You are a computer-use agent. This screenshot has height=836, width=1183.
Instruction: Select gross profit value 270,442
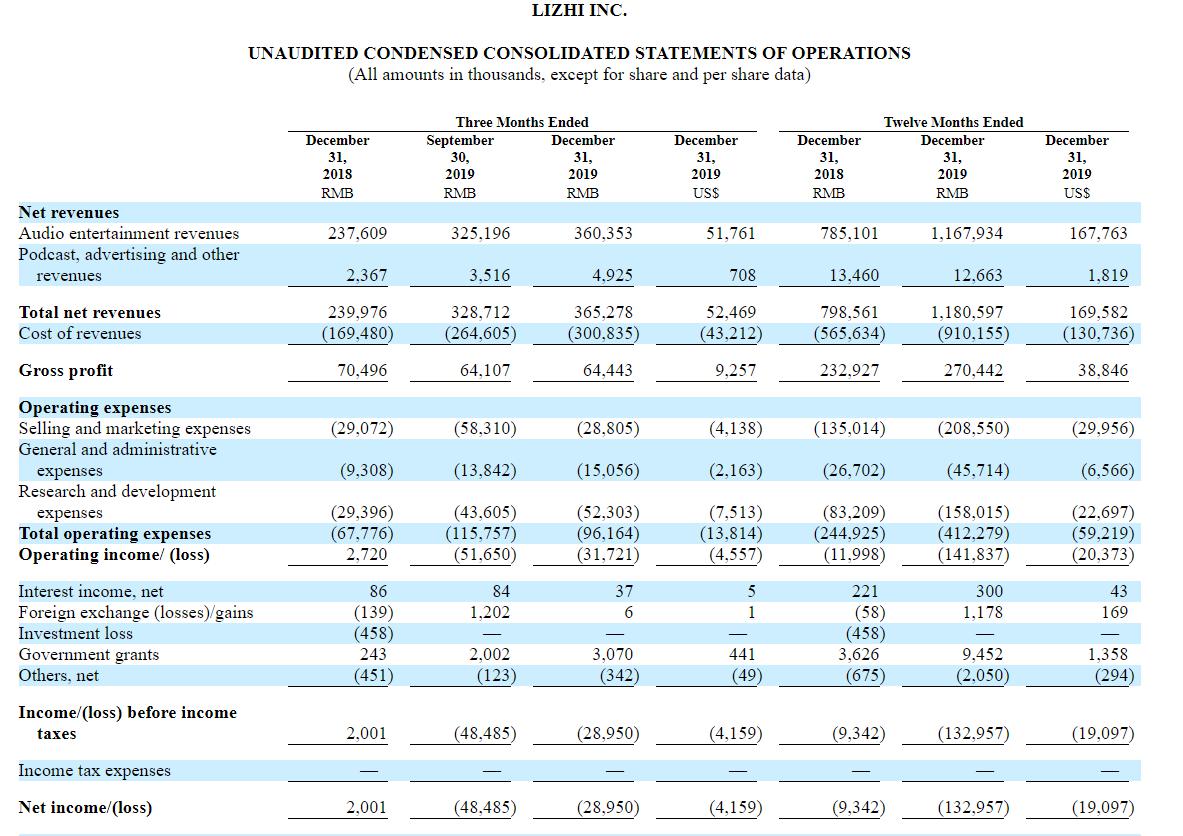pyautogui.click(x=973, y=370)
